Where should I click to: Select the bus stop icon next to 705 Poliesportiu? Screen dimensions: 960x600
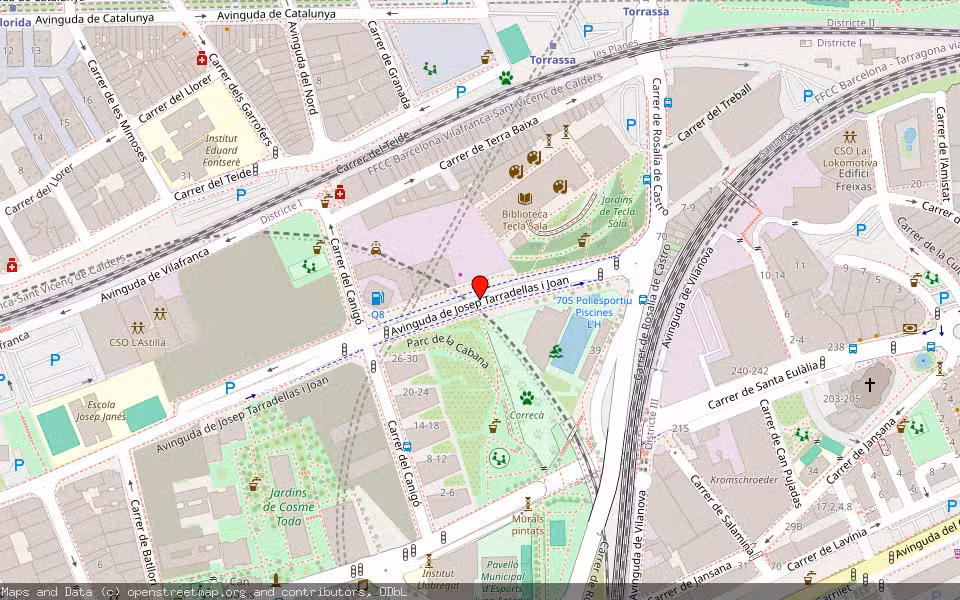[x=642, y=300]
